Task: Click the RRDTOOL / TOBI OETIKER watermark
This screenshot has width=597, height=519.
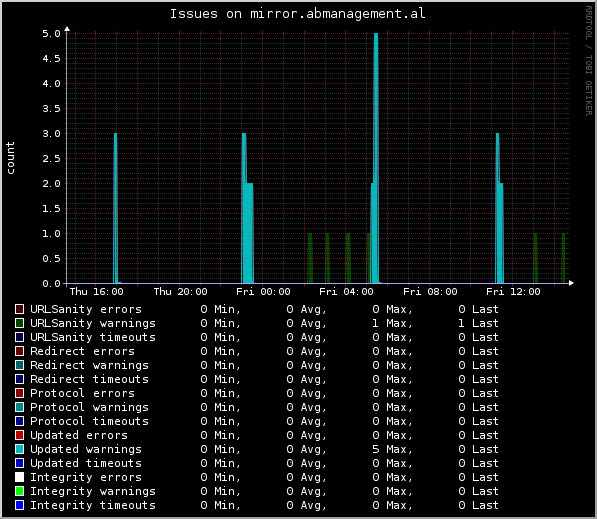Action: tap(589, 61)
